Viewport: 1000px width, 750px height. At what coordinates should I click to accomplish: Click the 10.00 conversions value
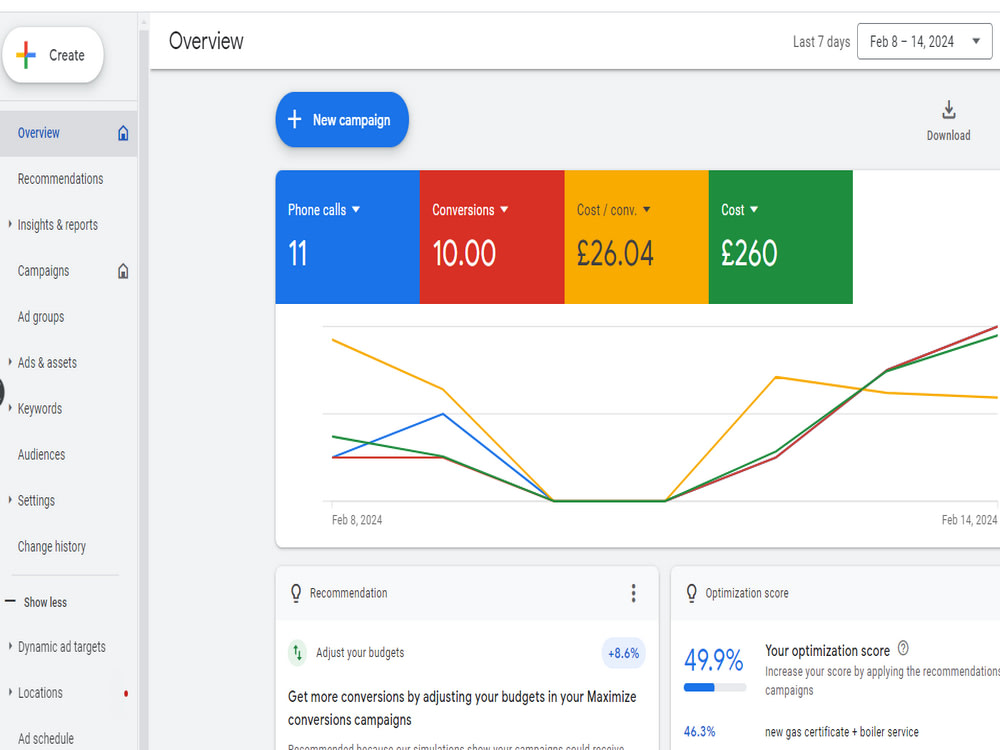pos(464,253)
